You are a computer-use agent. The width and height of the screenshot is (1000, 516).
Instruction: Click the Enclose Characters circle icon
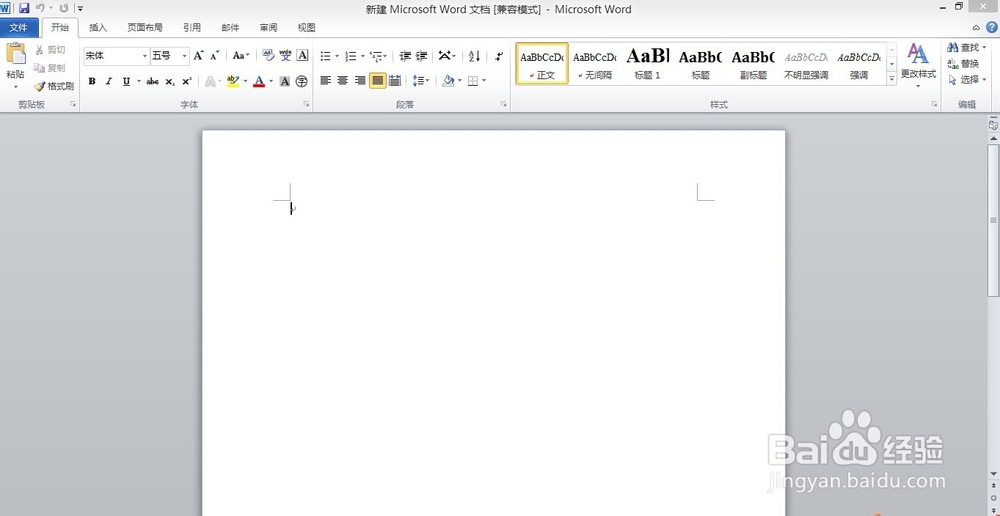click(302, 81)
